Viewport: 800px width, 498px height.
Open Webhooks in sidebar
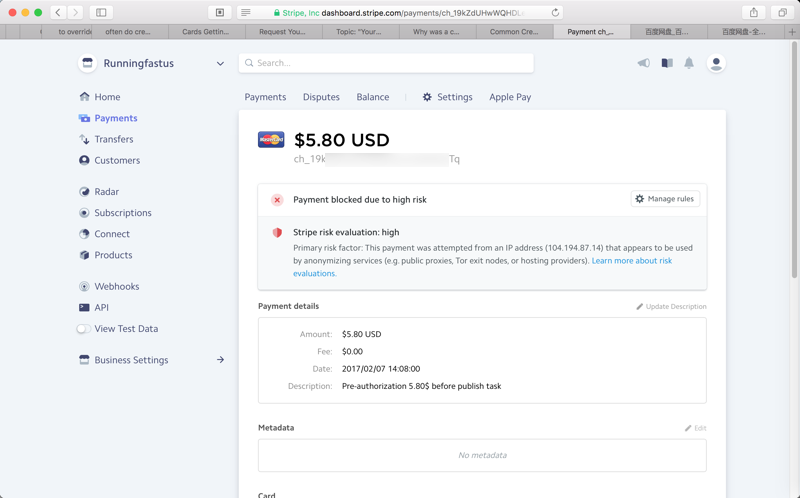coord(116,286)
